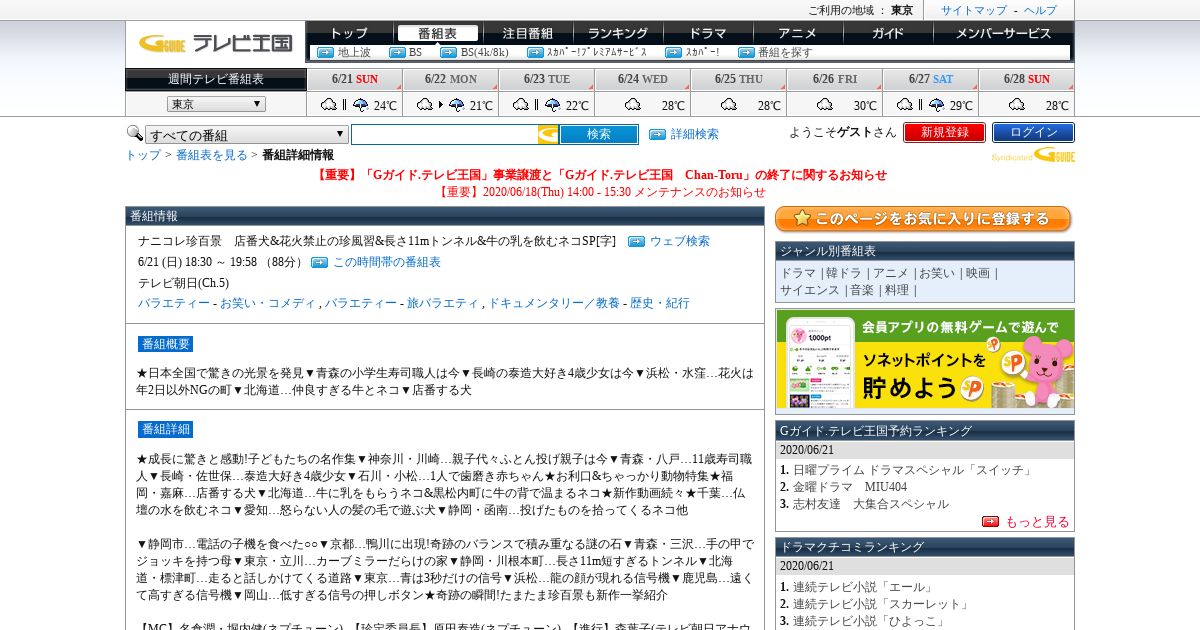This screenshot has height=630, width=1200.
Task: Click 料理 in genre list
Action: coord(897,290)
